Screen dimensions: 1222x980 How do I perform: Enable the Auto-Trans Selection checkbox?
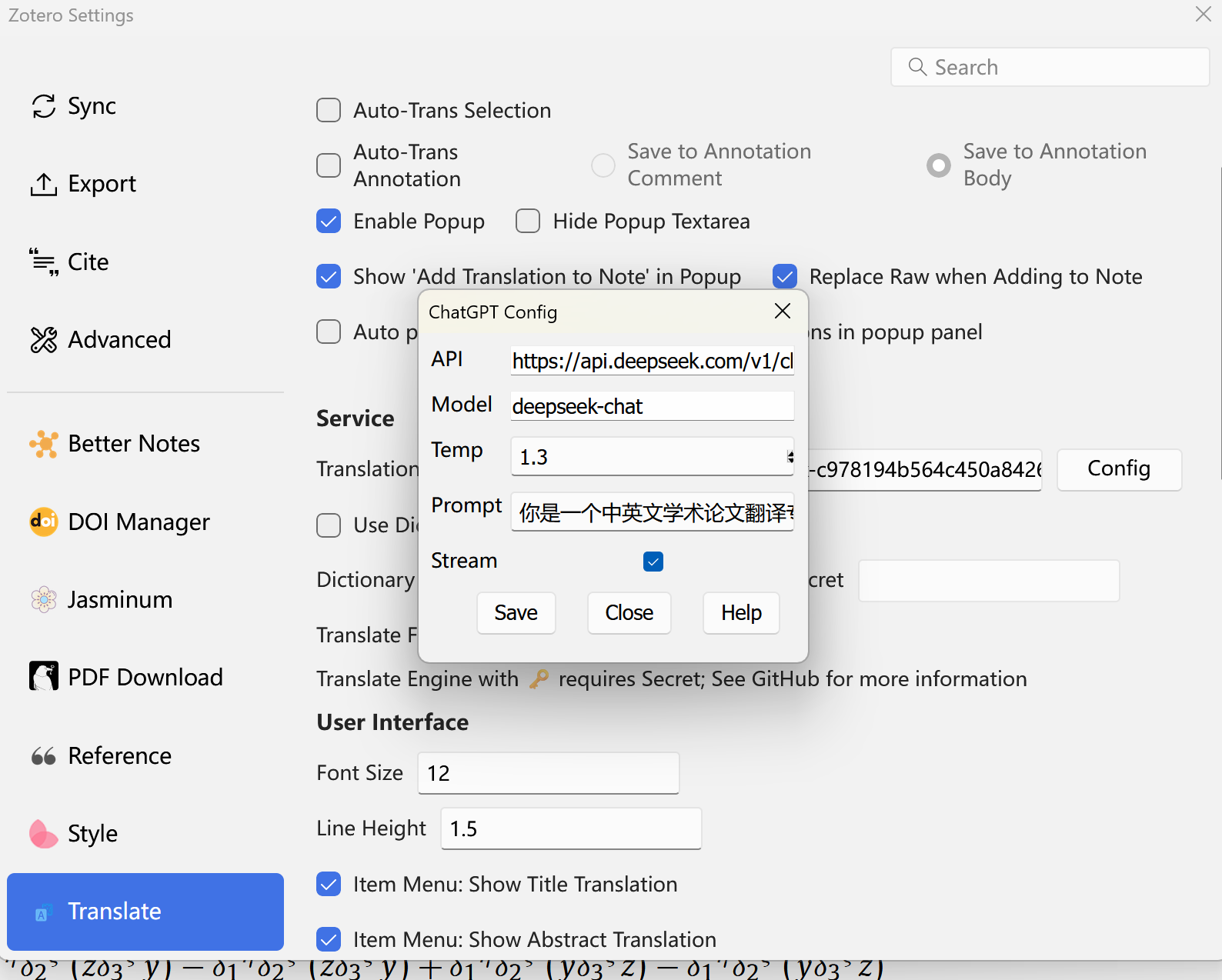329,111
